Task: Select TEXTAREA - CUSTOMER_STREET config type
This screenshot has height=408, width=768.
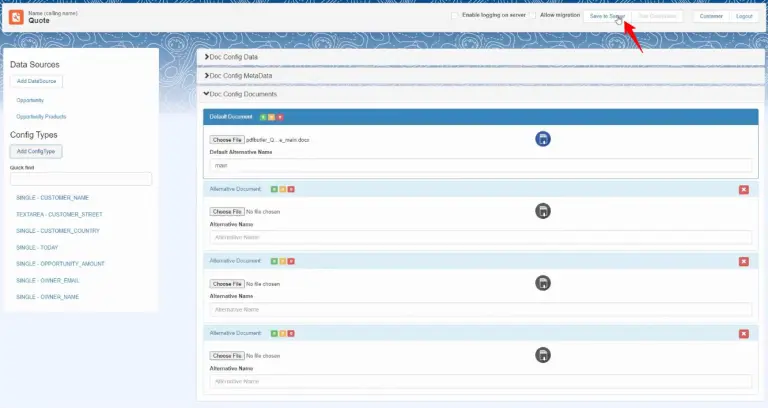Action: (59, 215)
